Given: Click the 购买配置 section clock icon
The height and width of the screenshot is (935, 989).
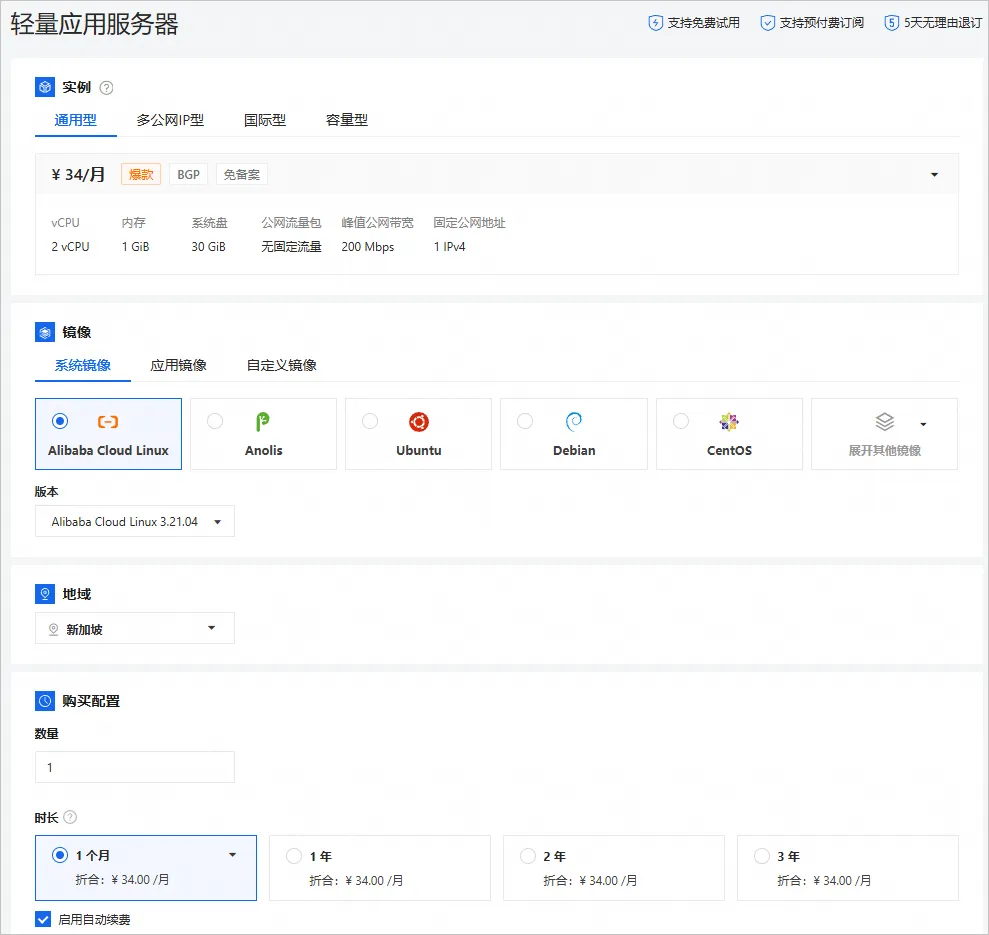Looking at the screenshot, I should click(x=45, y=701).
